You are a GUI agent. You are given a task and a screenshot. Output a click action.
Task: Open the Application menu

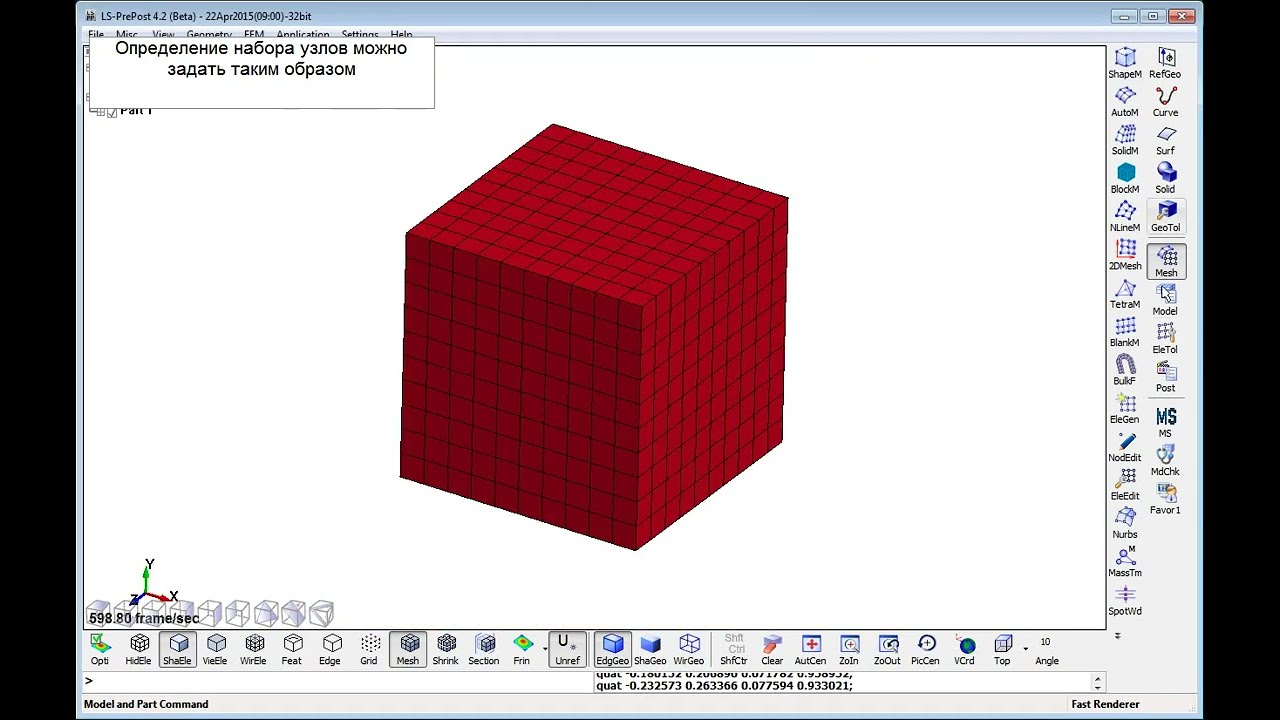pyautogui.click(x=303, y=35)
